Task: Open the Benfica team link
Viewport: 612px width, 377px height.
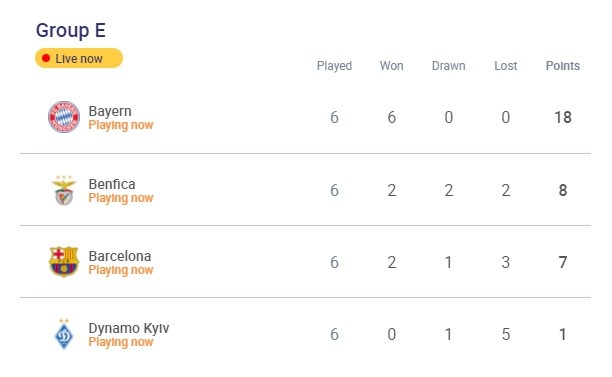Action: tap(112, 184)
